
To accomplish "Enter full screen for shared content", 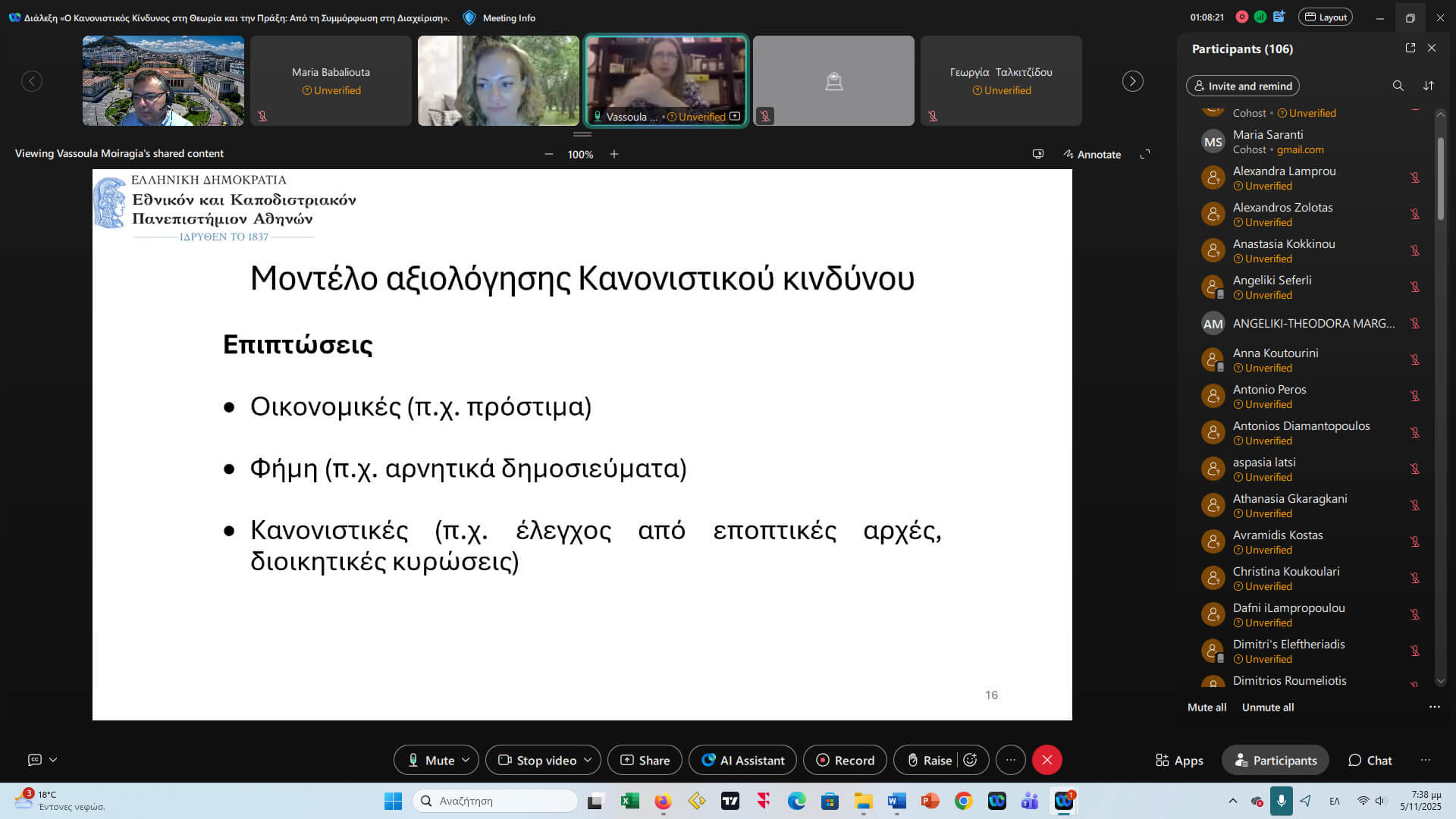I will pos(1145,154).
